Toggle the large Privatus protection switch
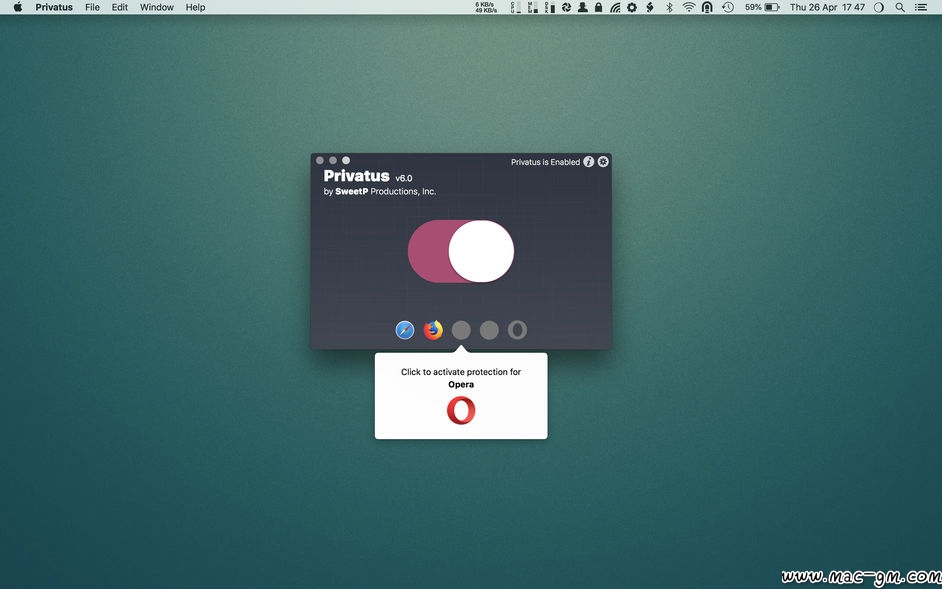The height and width of the screenshot is (589, 942). click(x=461, y=251)
